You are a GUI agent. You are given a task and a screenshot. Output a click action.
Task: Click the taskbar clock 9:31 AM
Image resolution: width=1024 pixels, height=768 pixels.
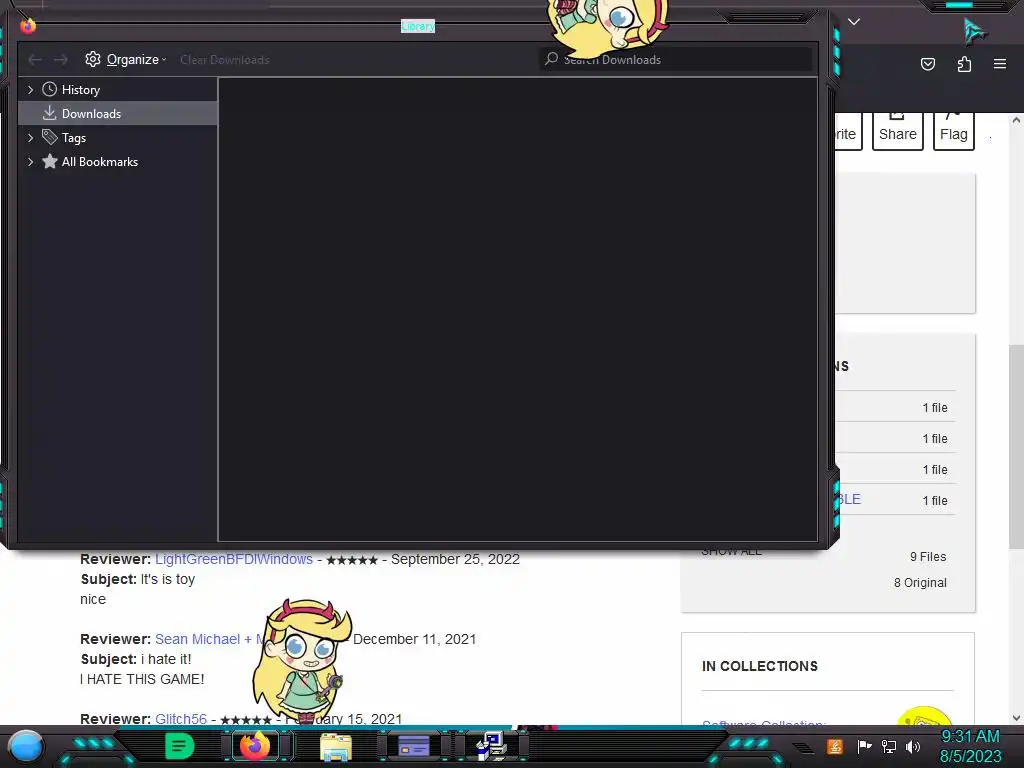970,737
